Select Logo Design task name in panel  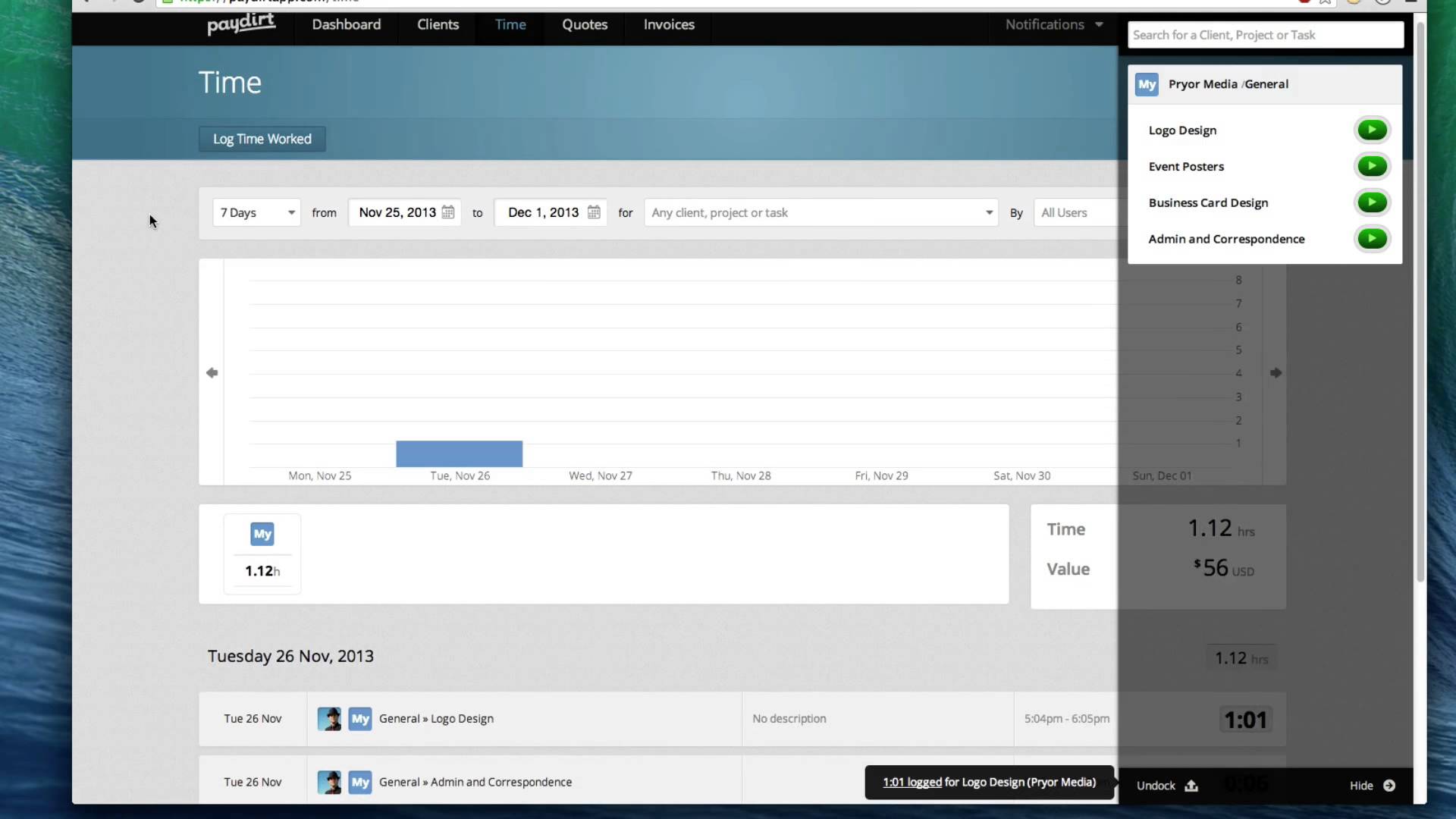(1182, 130)
